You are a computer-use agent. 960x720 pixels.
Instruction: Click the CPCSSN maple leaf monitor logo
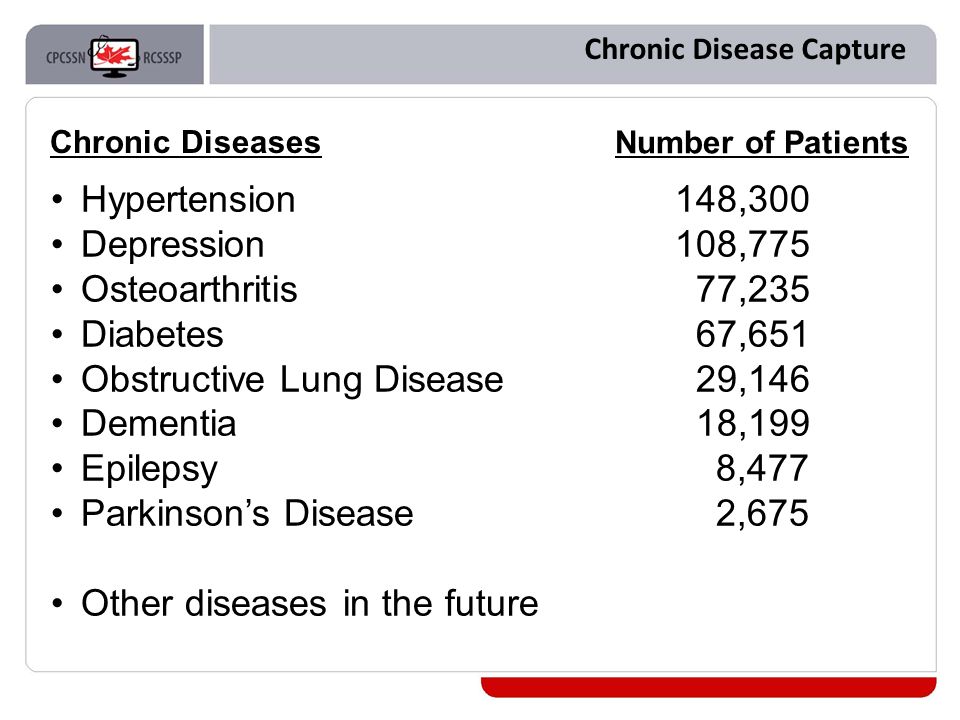pos(114,56)
